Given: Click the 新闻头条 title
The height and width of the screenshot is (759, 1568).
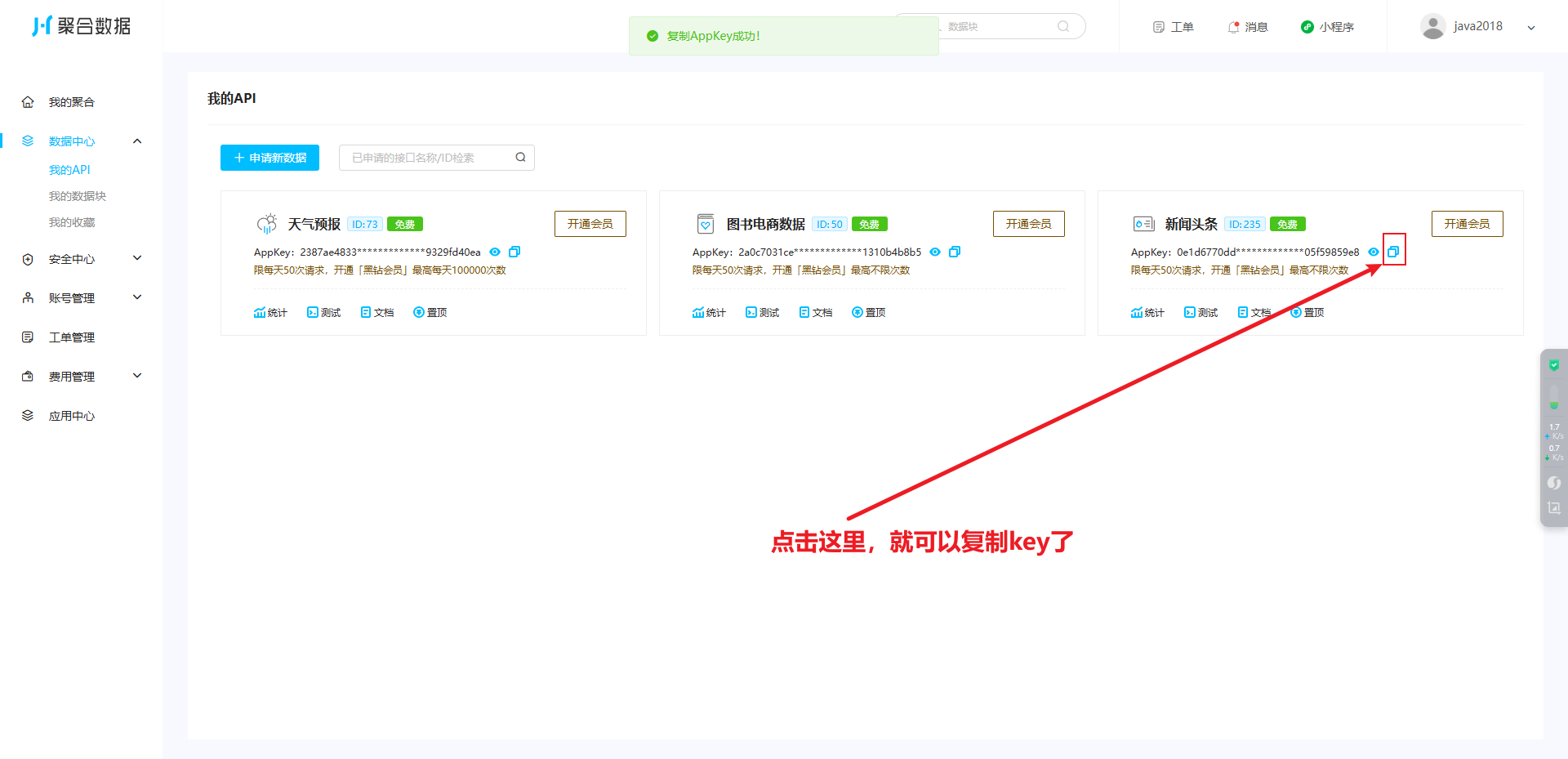Looking at the screenshot, I should 1191,224.
